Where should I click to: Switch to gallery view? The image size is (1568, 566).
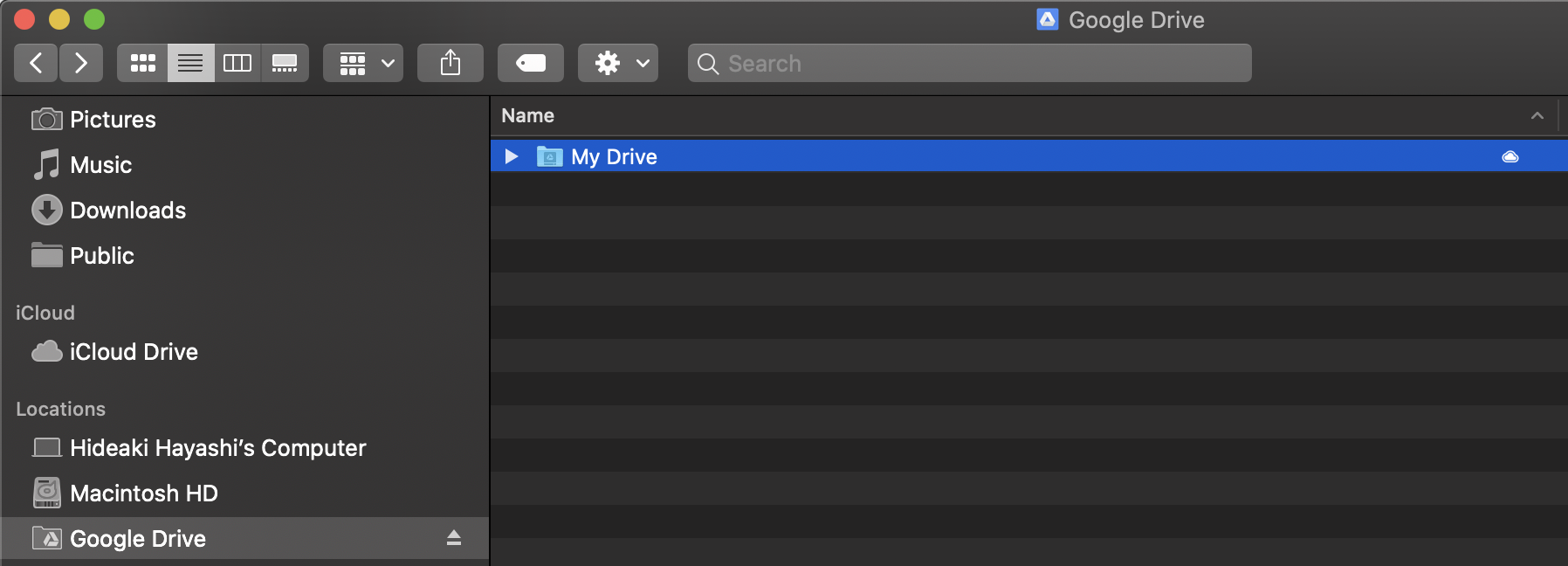tap(285, 63)
